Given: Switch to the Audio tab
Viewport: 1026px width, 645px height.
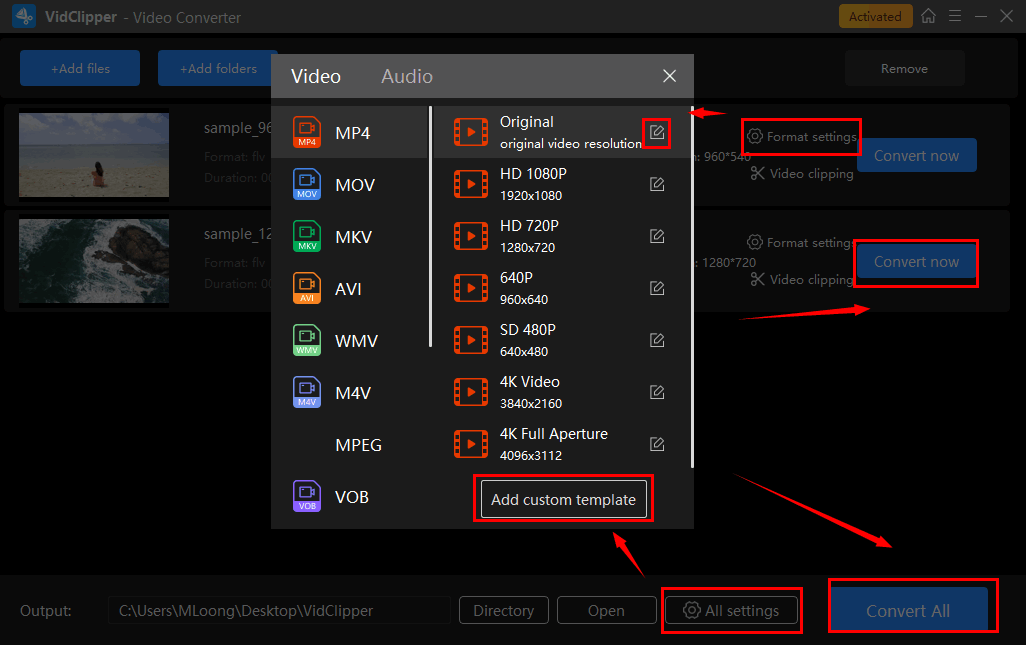Looking at the screenshot, I should point(407,77).
